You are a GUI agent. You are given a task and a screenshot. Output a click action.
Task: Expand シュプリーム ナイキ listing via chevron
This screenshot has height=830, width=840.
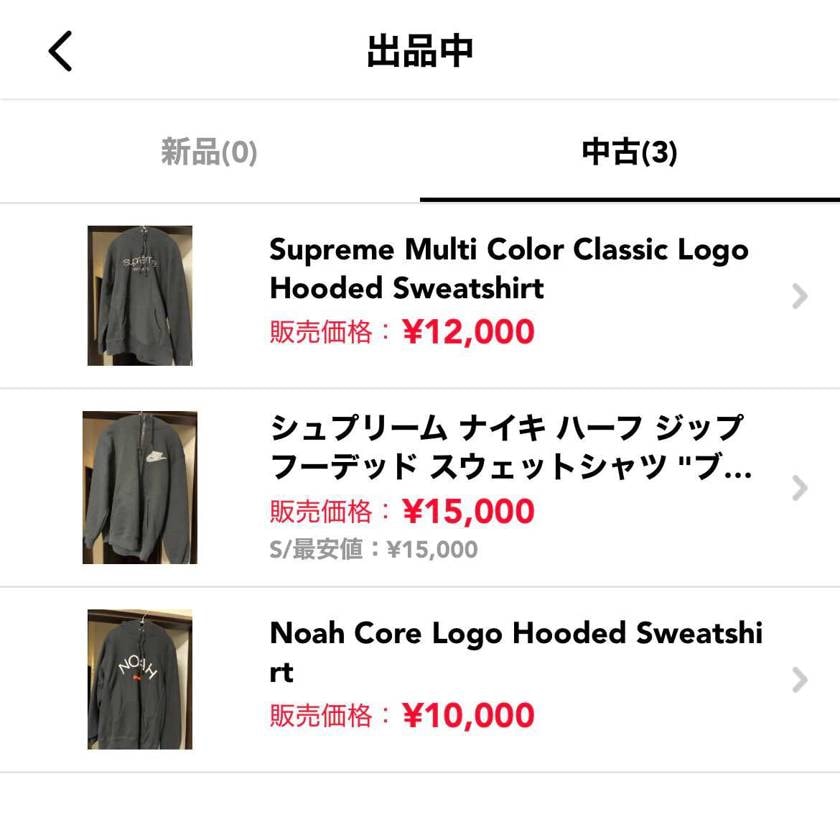click(x=799, y=488)
